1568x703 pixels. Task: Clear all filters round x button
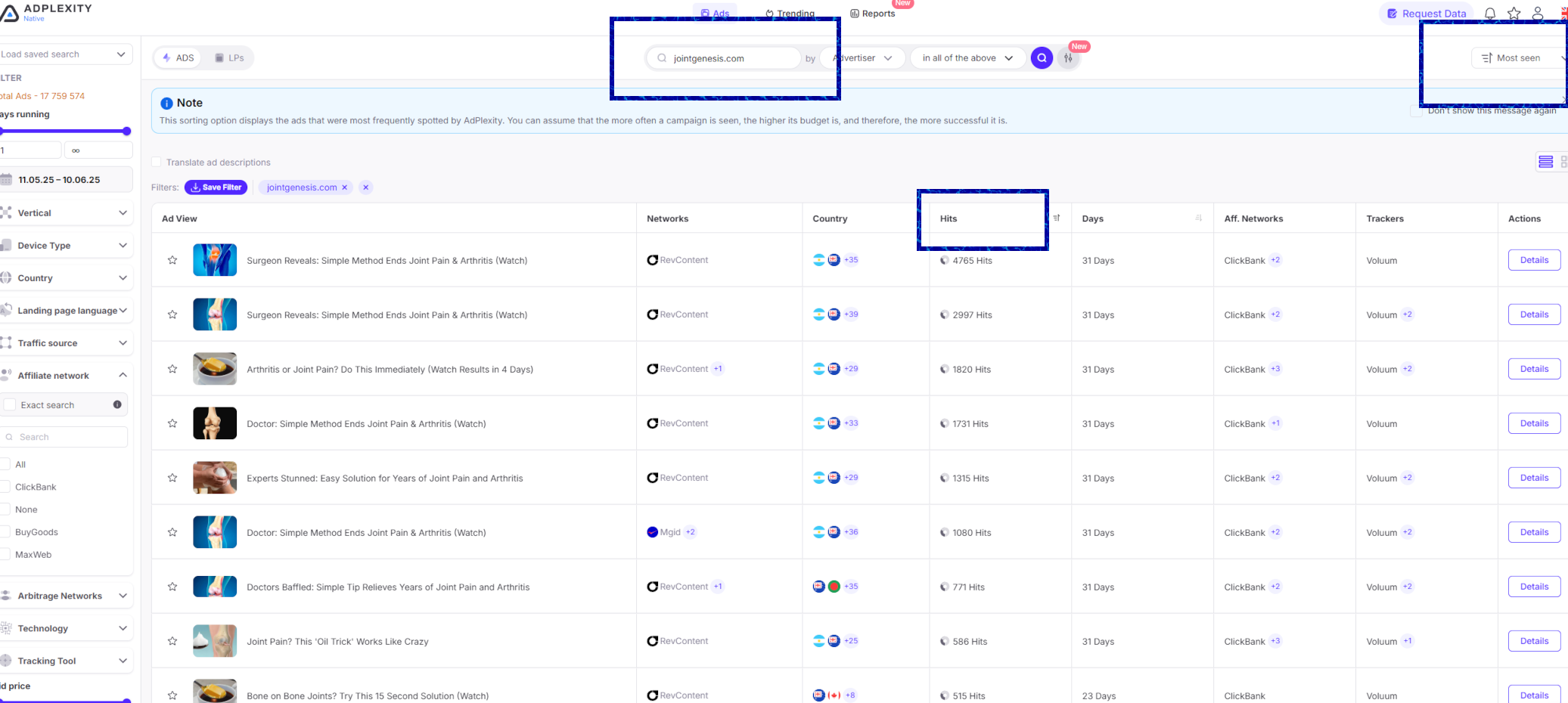point(366,187)
